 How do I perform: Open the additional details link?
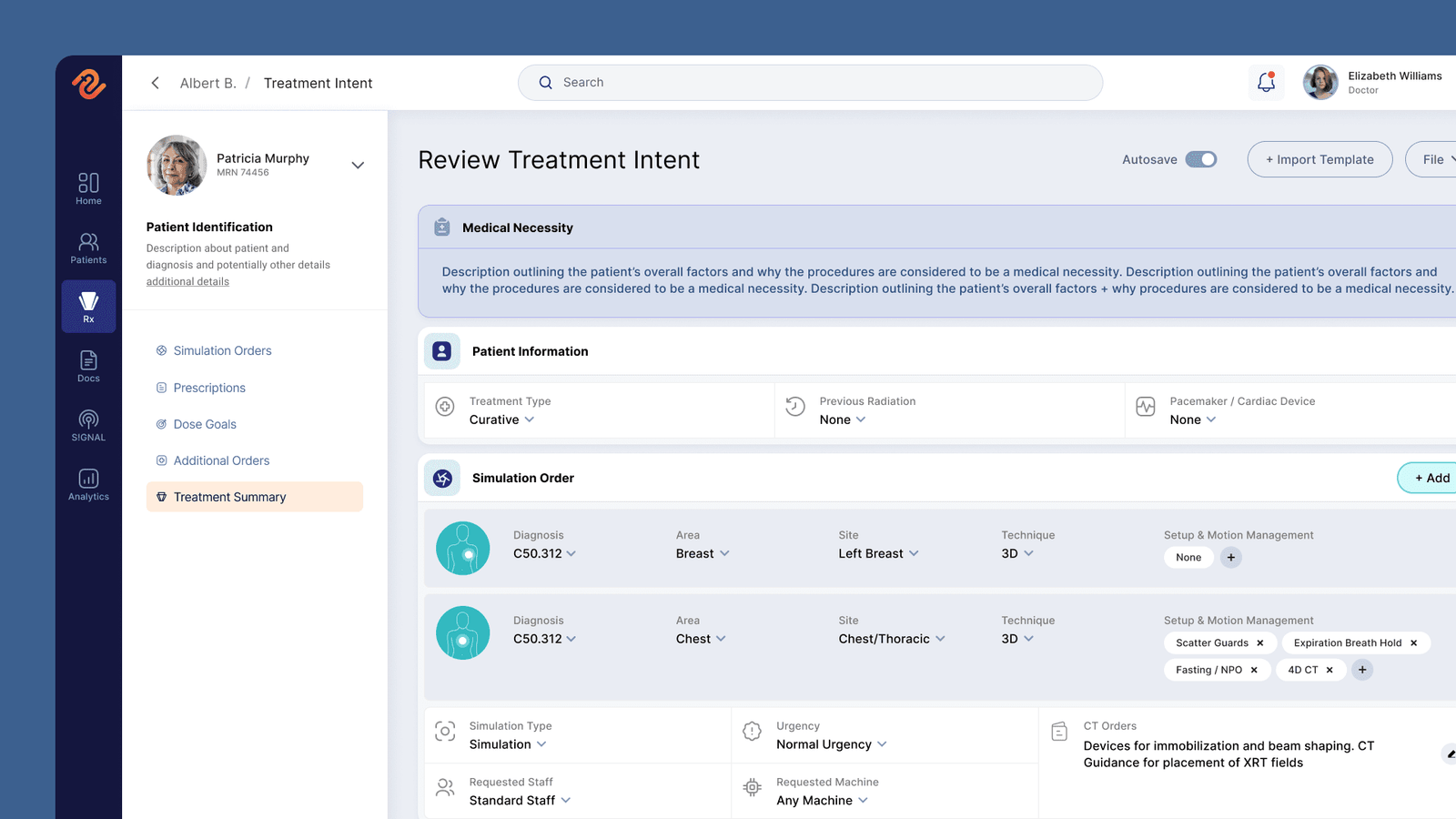(x=187, y=282)
